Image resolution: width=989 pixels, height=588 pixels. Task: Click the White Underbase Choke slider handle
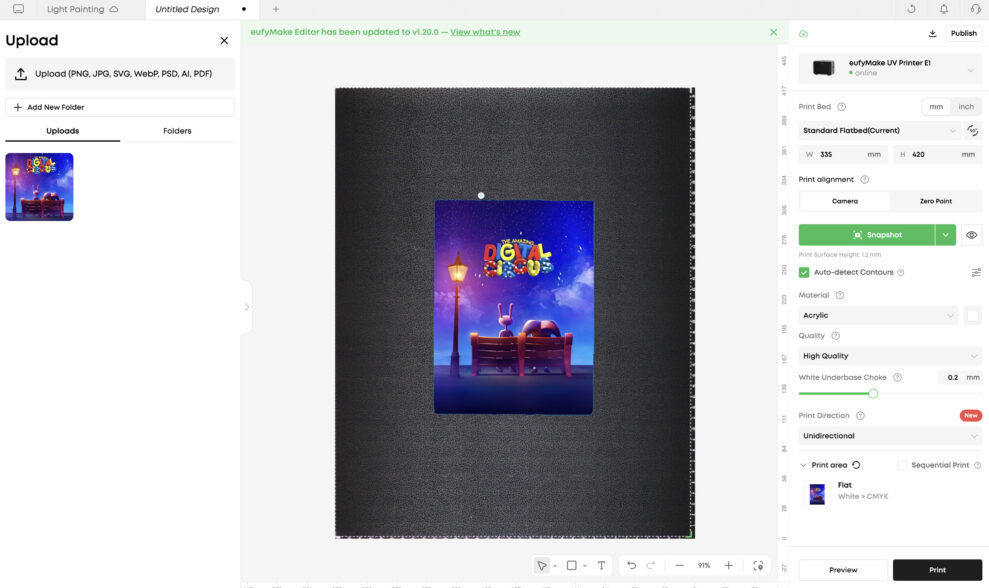point(873,394)
